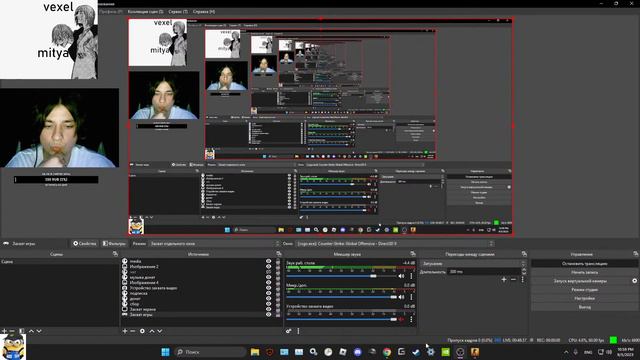
Task: Move source up arrow in the Источники toolbar
Action: [152, 331]
